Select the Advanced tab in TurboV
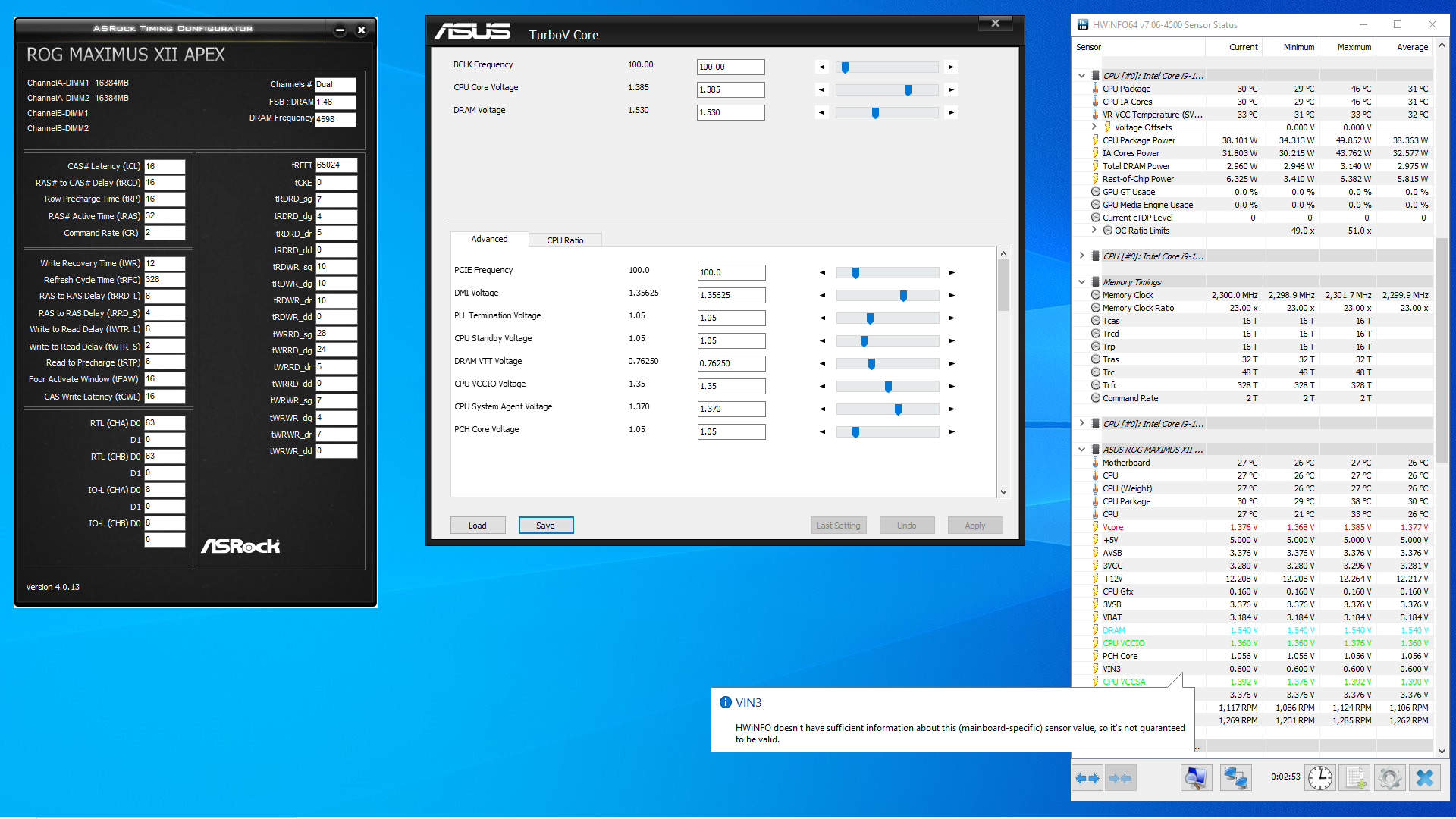This screenshot has width=1456, height=819. point(489,239)
